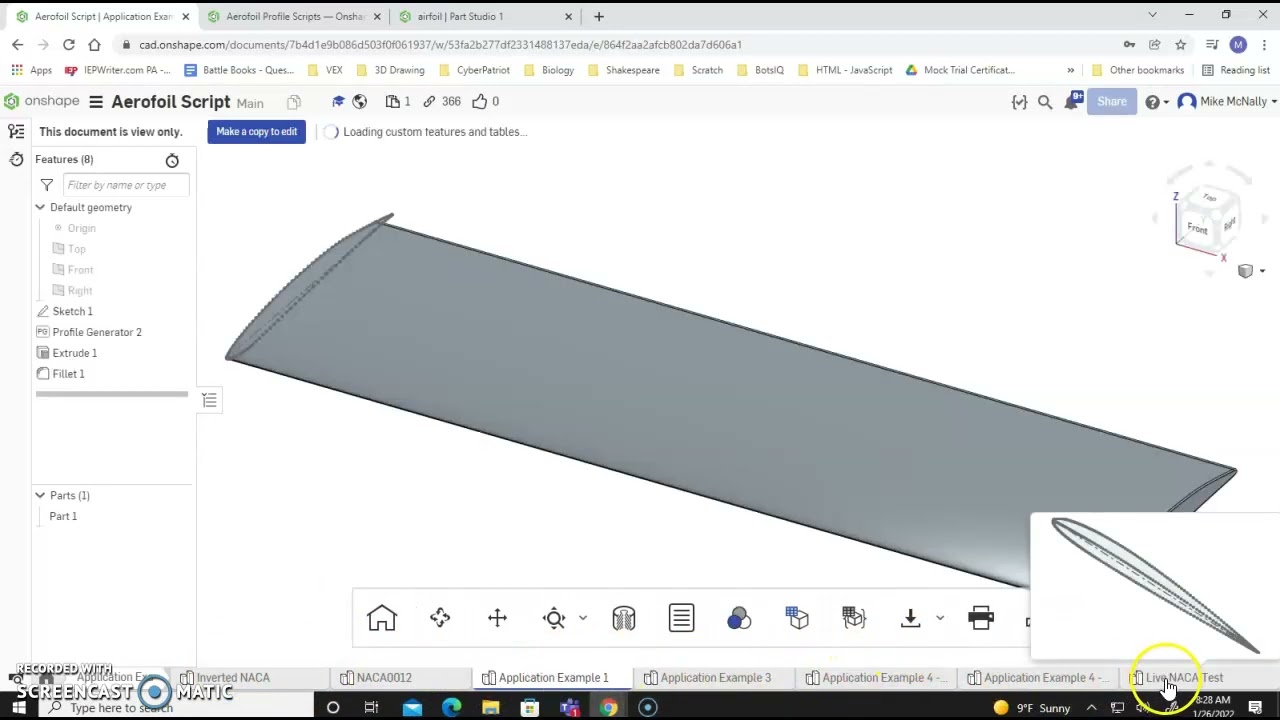Select the 3D rotate tool
This screenshot has width=1280, height=720.
440,618
